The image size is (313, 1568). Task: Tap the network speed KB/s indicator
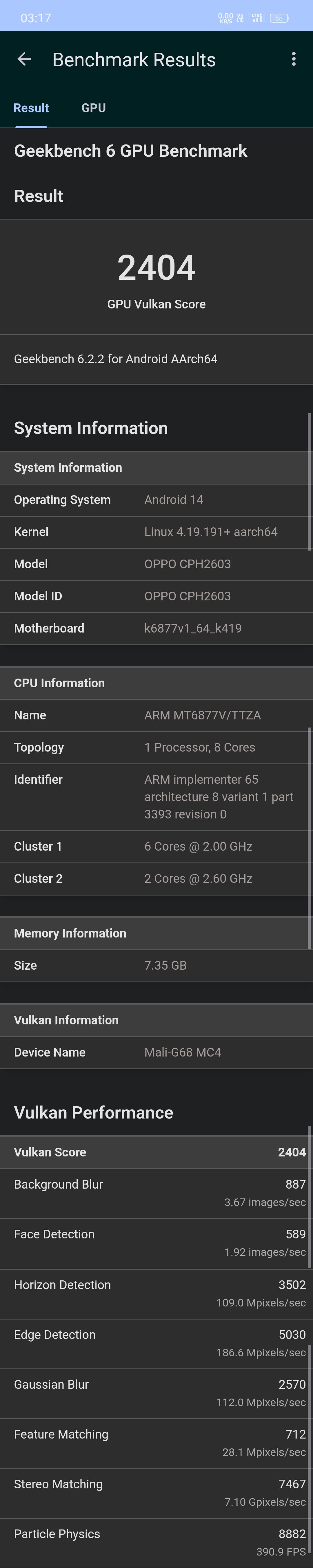(225, 18)
